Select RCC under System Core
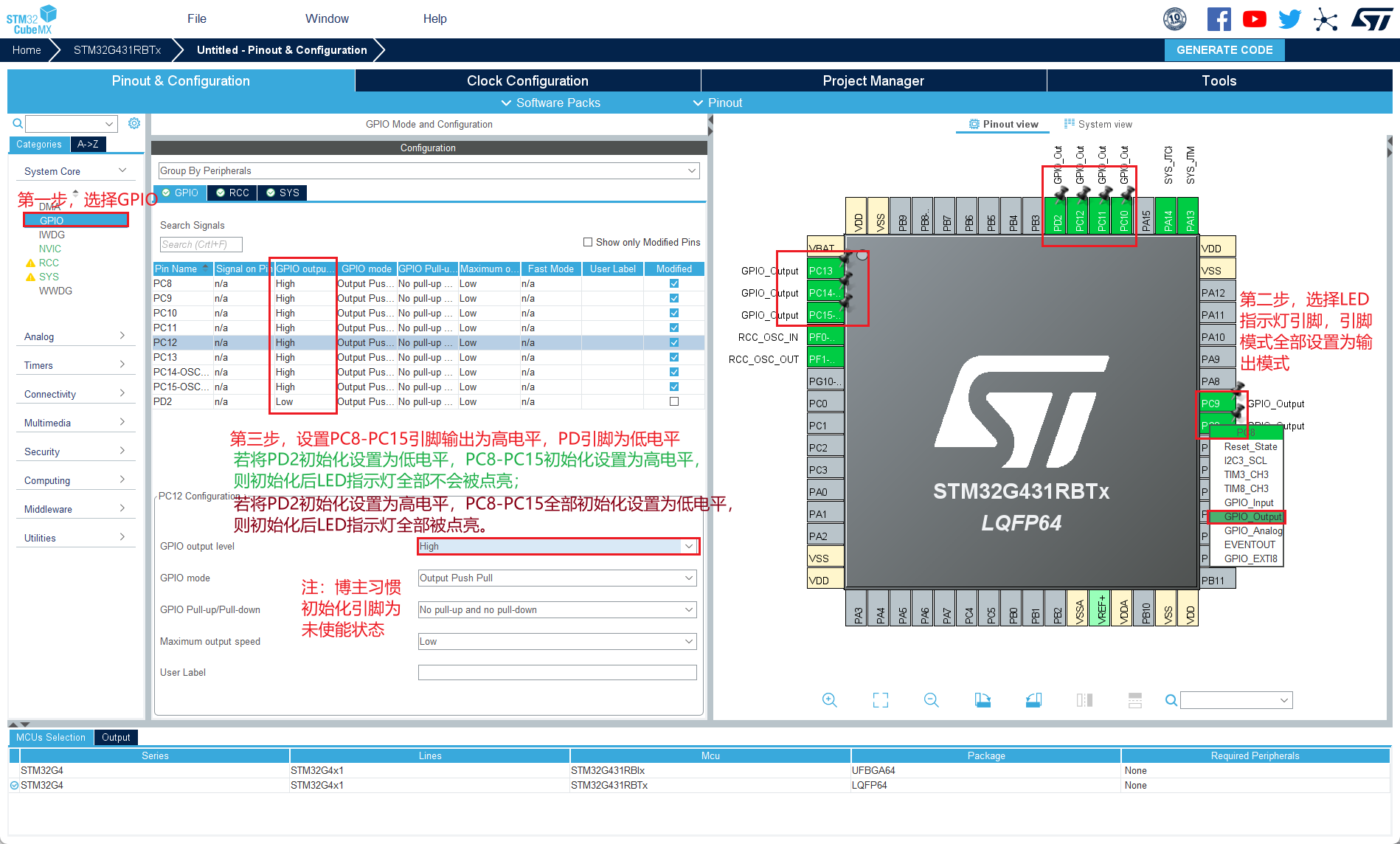This screenshot has width=1400, height=844. [49, 263]
